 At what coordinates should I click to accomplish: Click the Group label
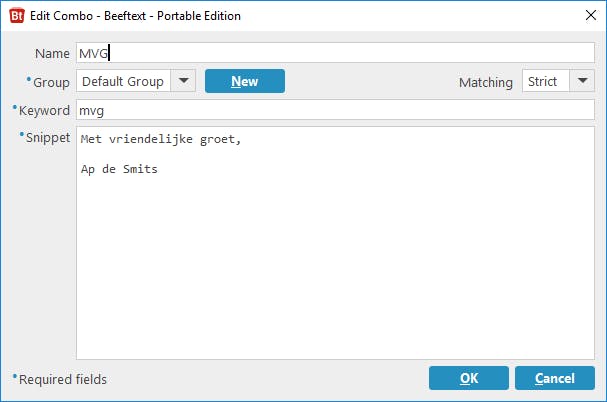tap(51, 82)
